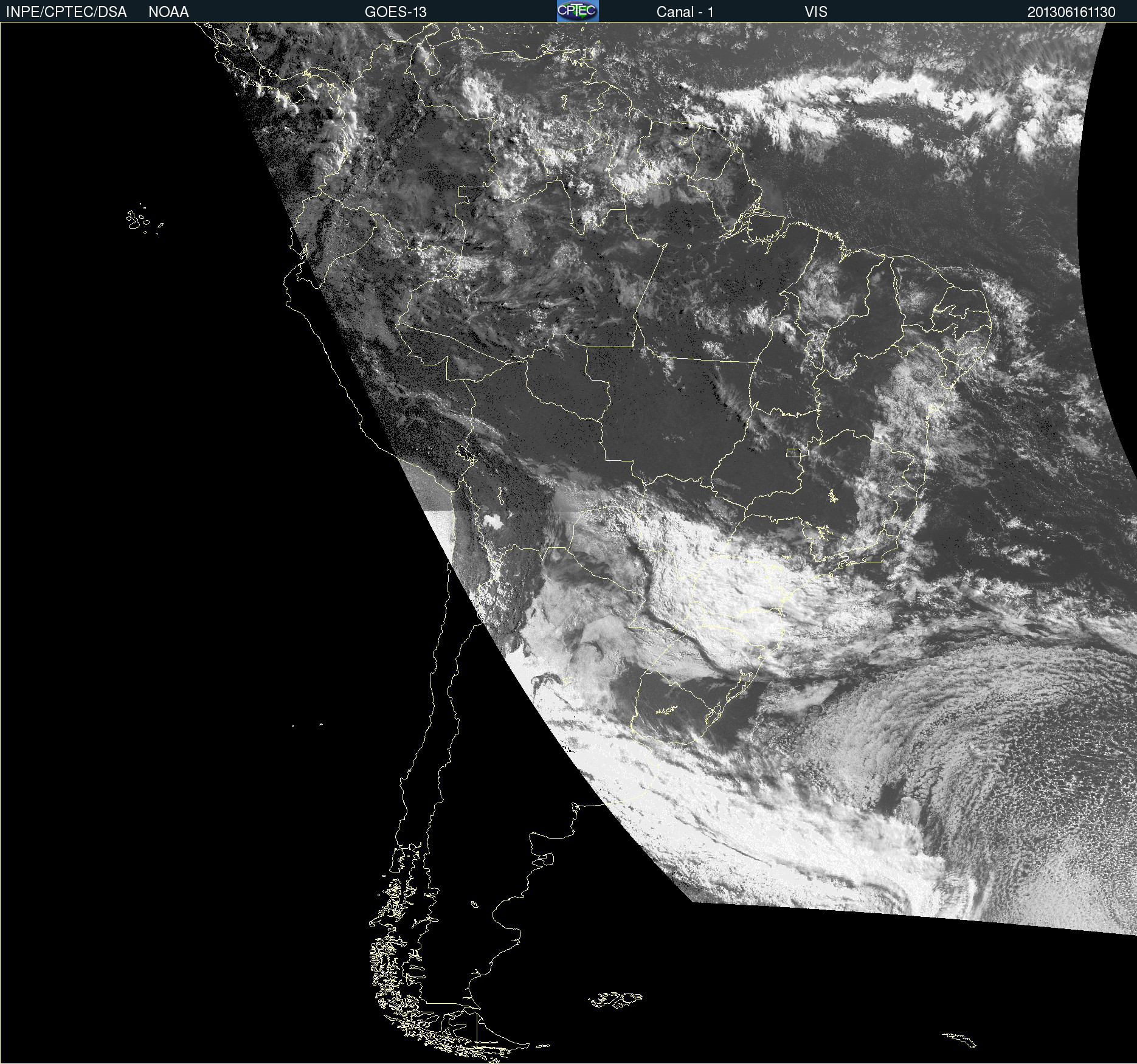
Task: Click the VIS image type label
Action: tap(815, 12)
